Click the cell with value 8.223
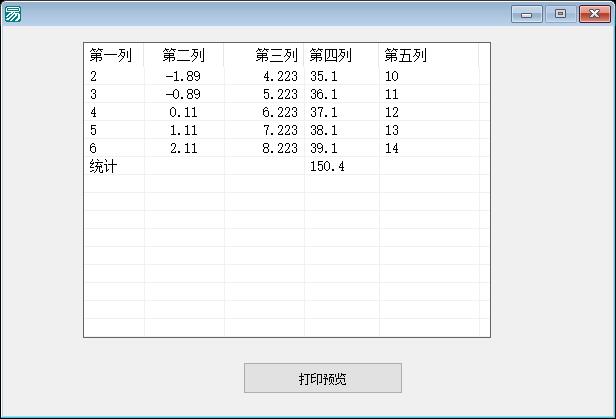Viewport: 616px width, 419px height. coord(279,149)
